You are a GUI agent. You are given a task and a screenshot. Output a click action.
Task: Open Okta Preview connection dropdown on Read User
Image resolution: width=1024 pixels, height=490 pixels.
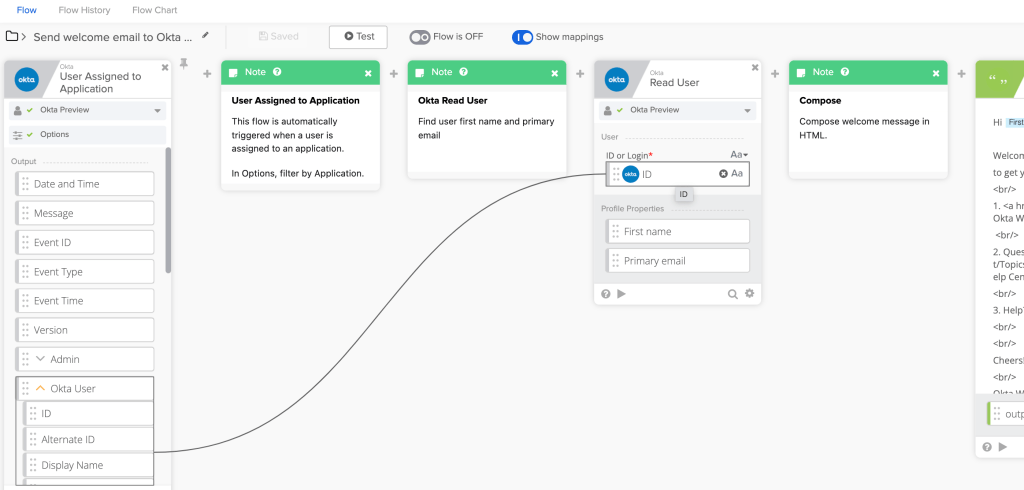point(747,110)
